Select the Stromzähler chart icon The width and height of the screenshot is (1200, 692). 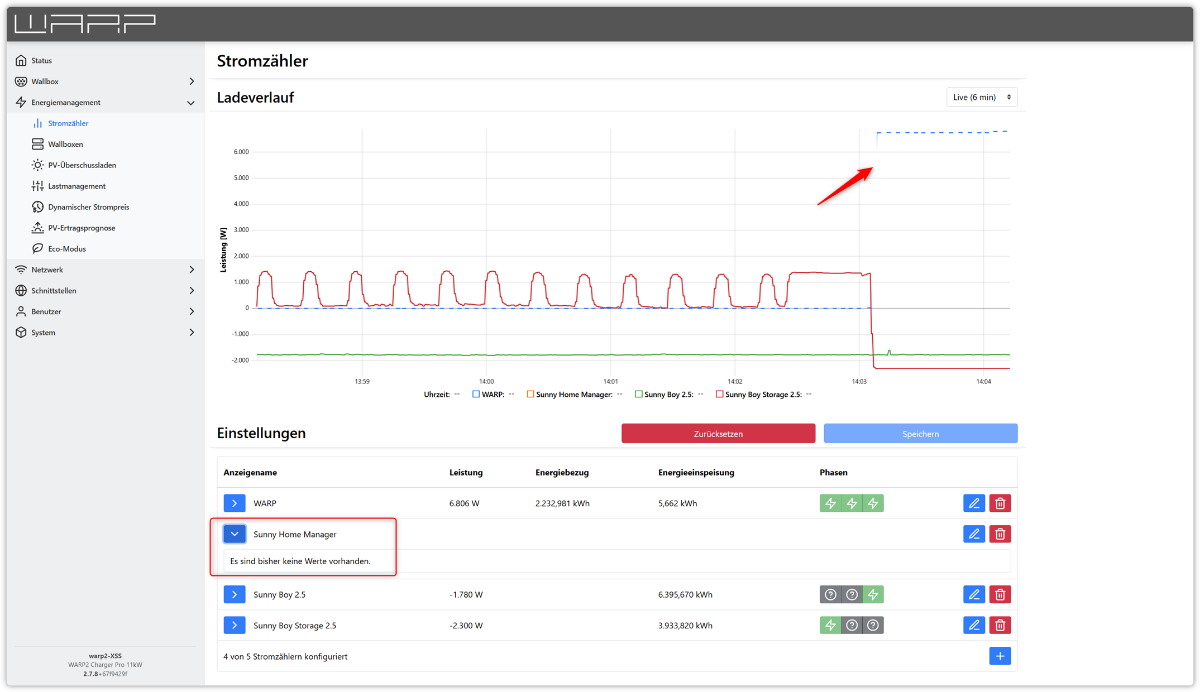(x=38, y=123)
